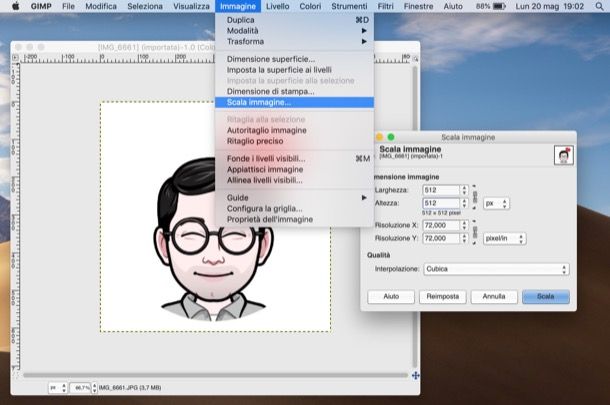Open the Finestre menu

(x=419, y=6)
